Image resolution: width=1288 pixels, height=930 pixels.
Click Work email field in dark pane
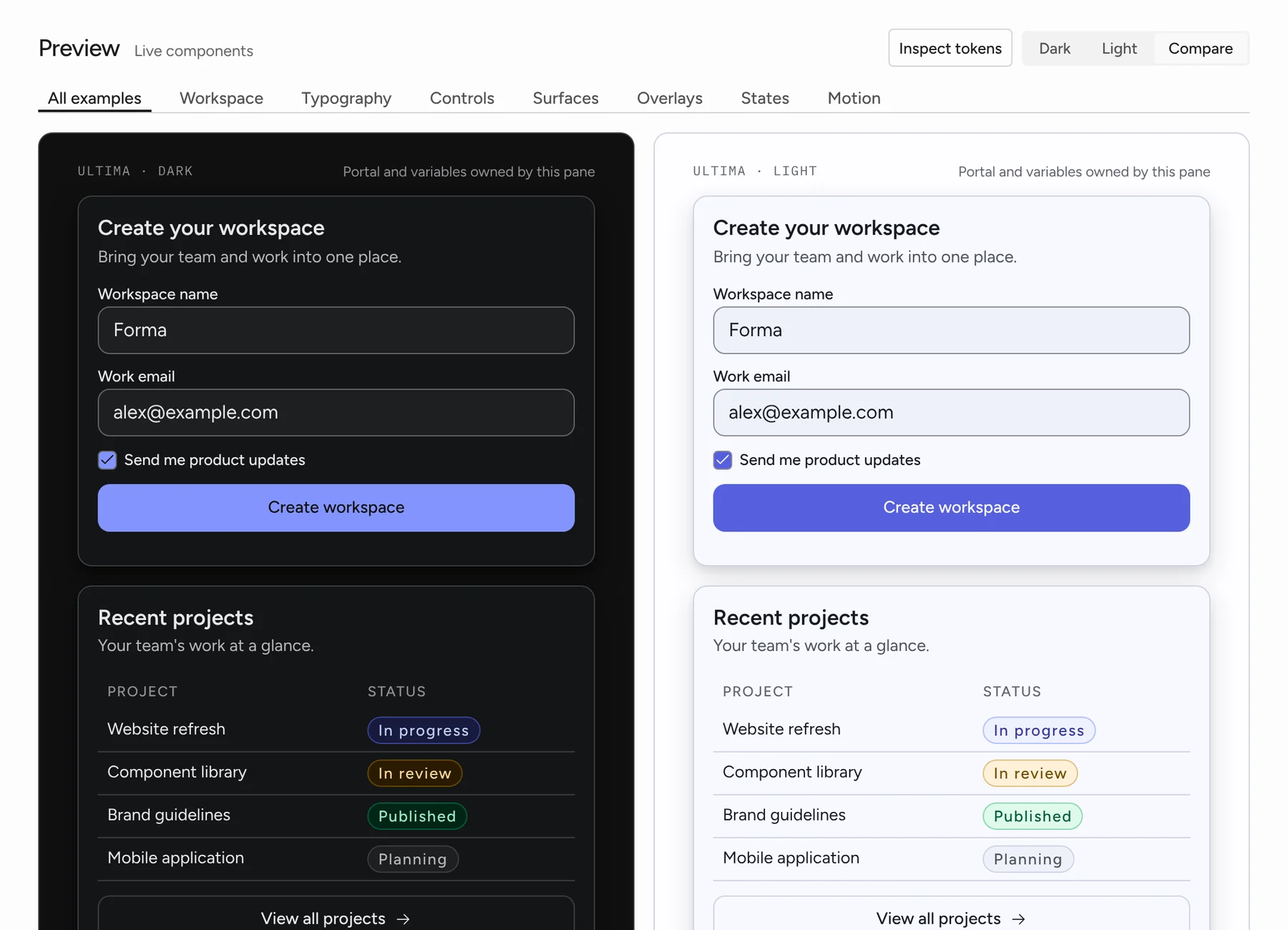click(x=336, y=412)
